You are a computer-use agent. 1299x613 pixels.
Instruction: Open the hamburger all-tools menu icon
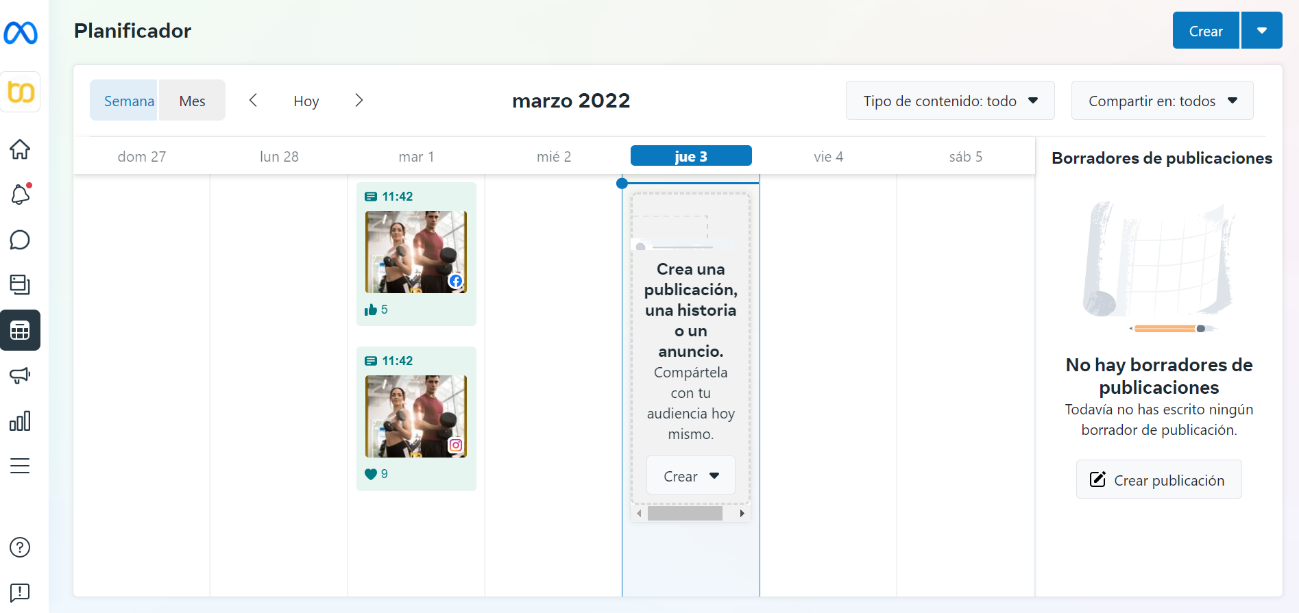coord(20,465)
